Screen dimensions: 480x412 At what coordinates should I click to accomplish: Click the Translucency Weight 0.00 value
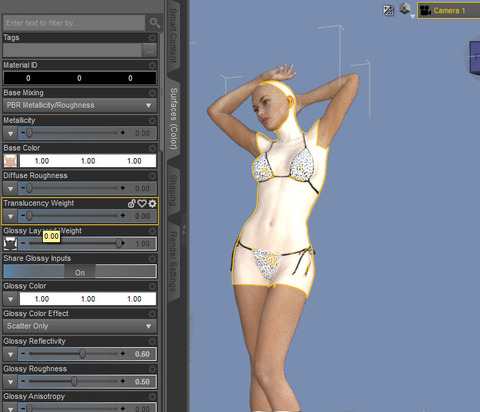(142, 216)
